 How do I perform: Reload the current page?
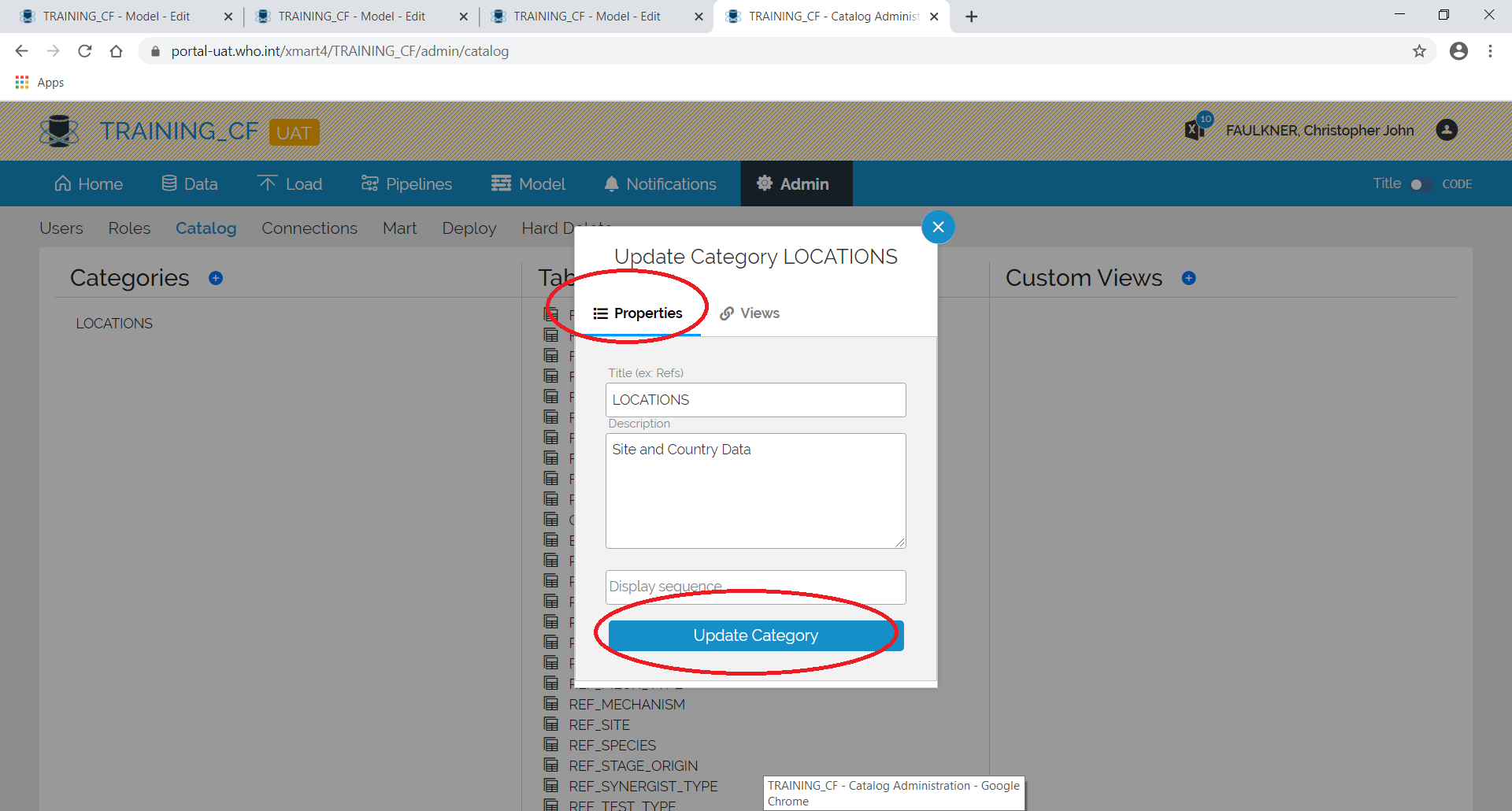(x=85, y=51)
